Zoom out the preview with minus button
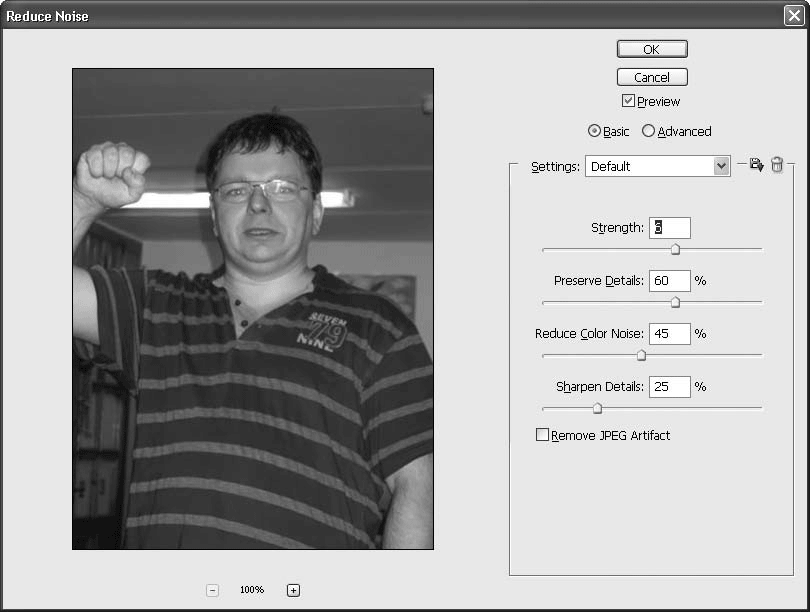The height and width of the screenshot is (612, 810). (x=213, y=590)
